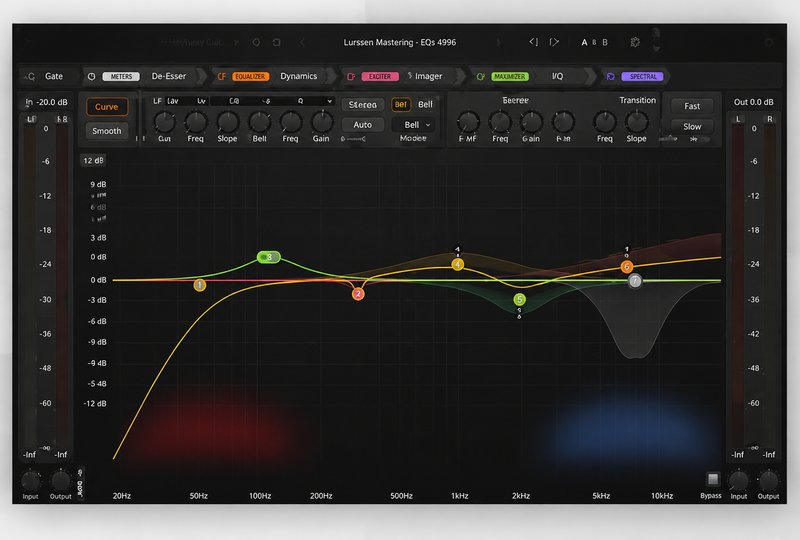Click the back chevron left of preset name

(302, 42)
